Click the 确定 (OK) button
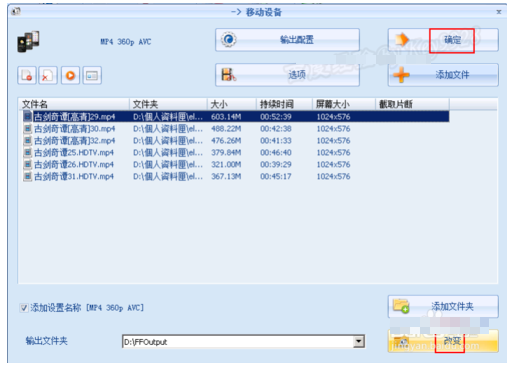 (x=443, y=40)
